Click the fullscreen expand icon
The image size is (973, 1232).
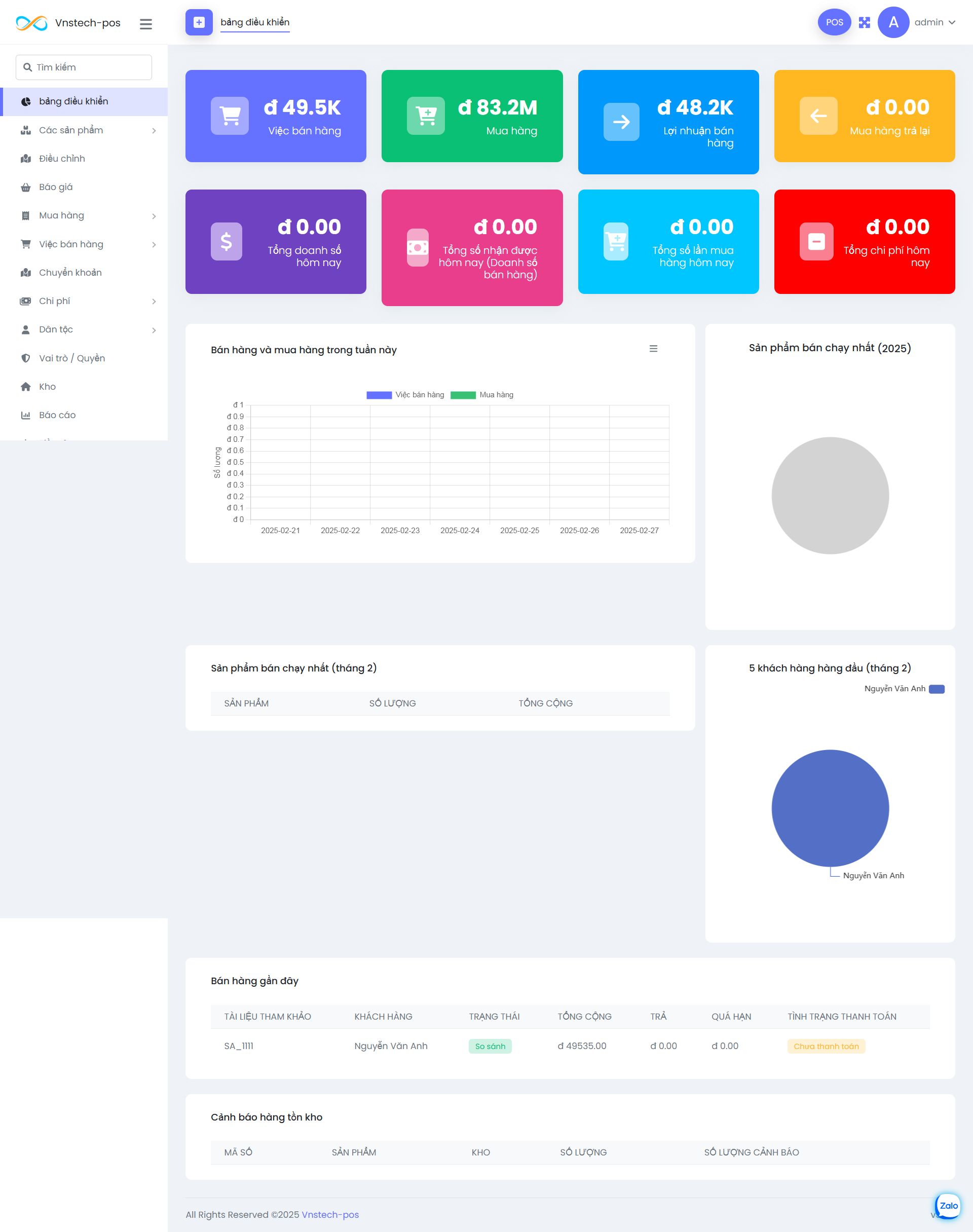[864, 22]
